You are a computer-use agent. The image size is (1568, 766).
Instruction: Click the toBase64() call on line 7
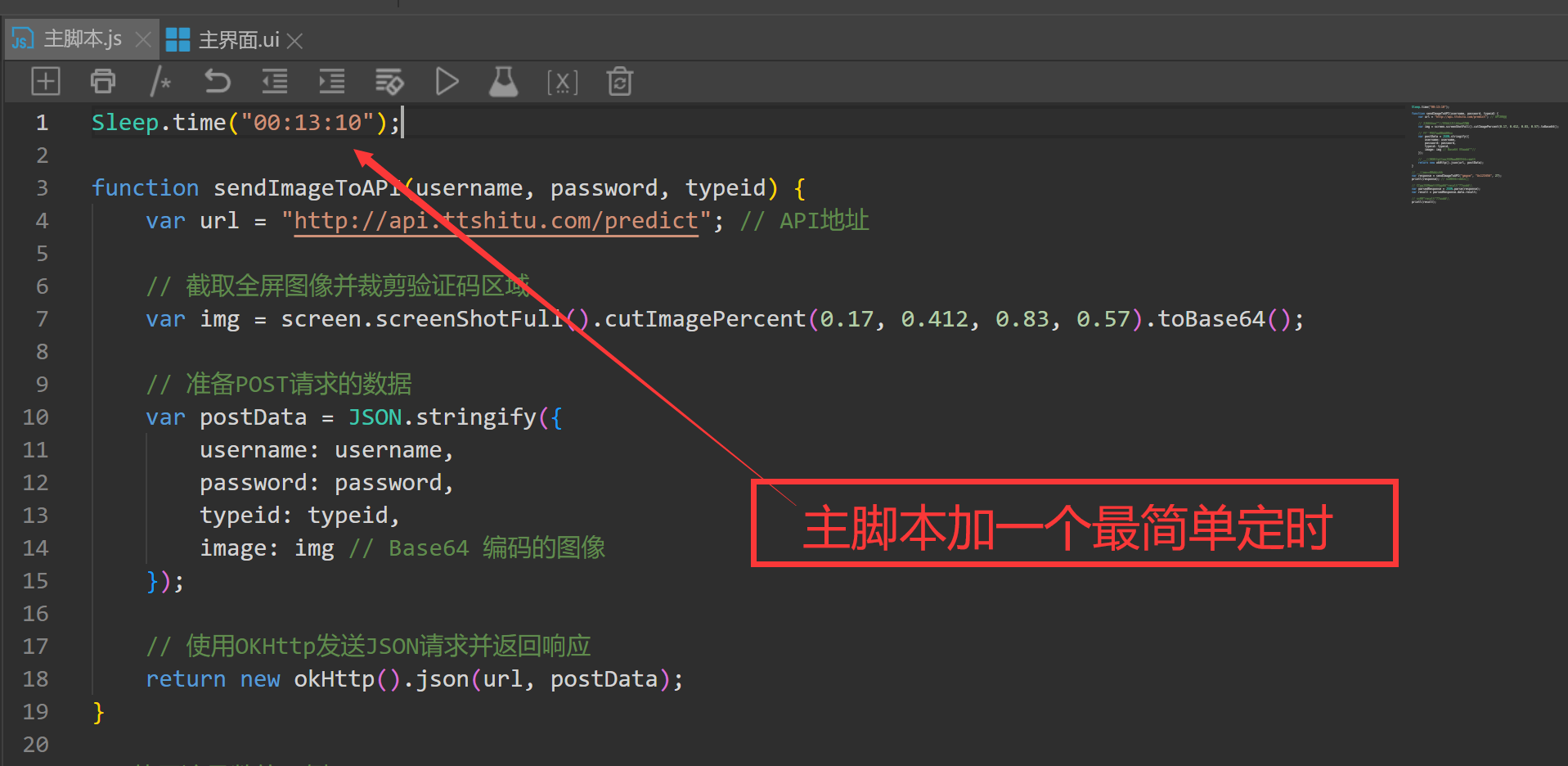1224,319
